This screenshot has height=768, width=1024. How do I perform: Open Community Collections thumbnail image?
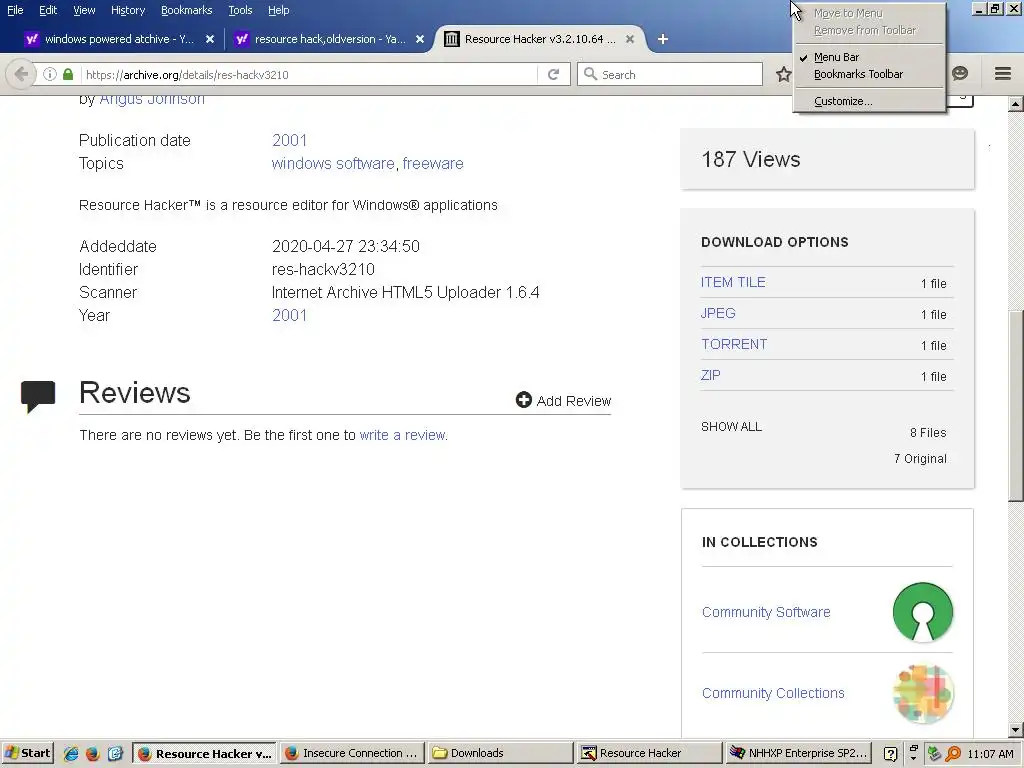point(922,694)
